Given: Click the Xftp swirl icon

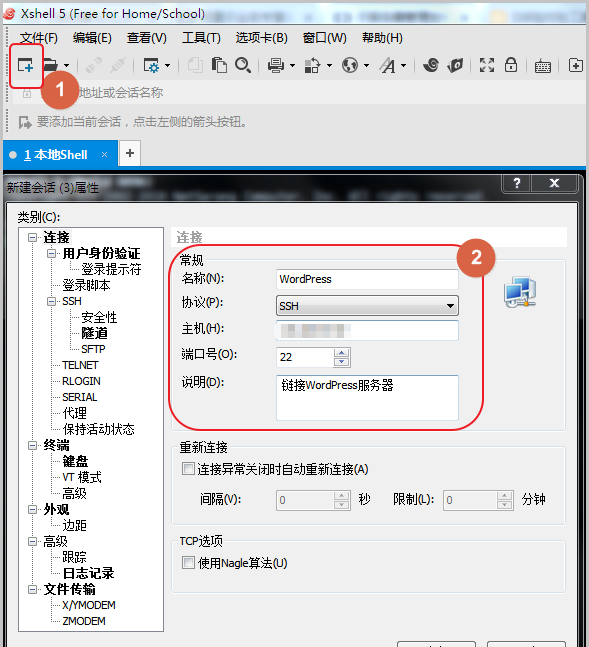Looking at the screenshot, I should (x=431, y=65).
